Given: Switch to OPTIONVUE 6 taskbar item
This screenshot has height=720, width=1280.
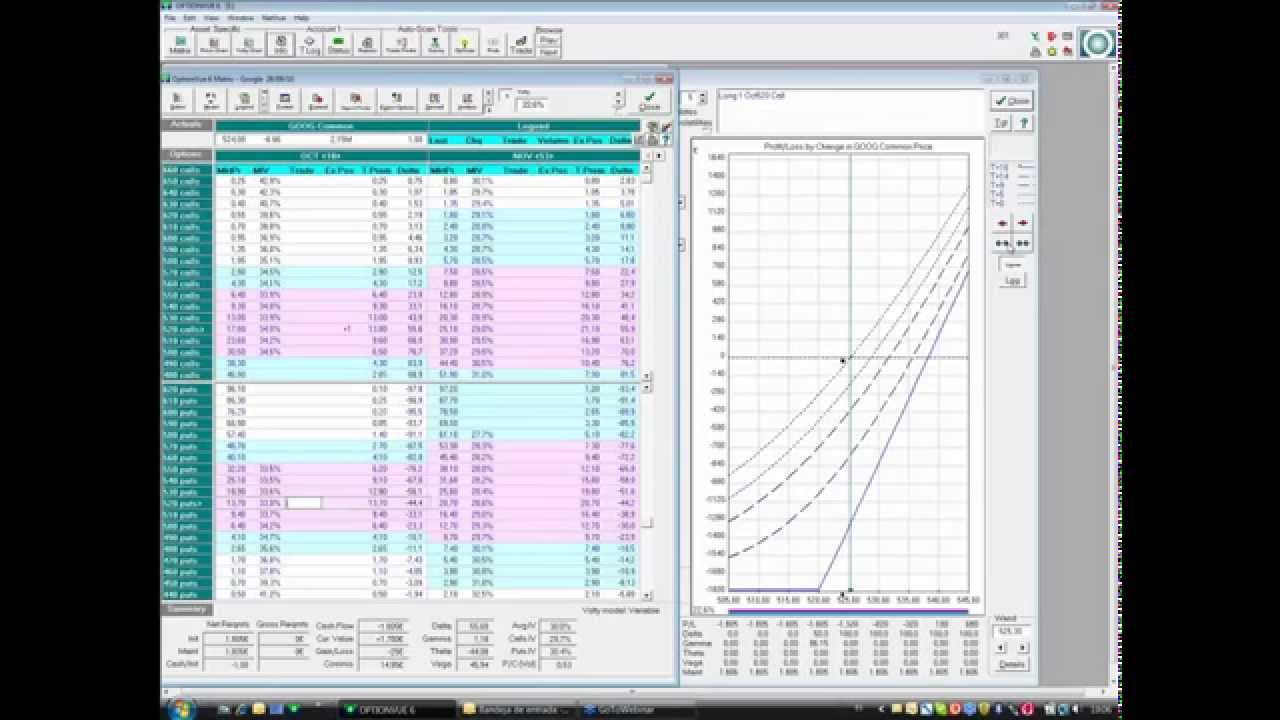Looking at the screenshot, I should (396, 709).
